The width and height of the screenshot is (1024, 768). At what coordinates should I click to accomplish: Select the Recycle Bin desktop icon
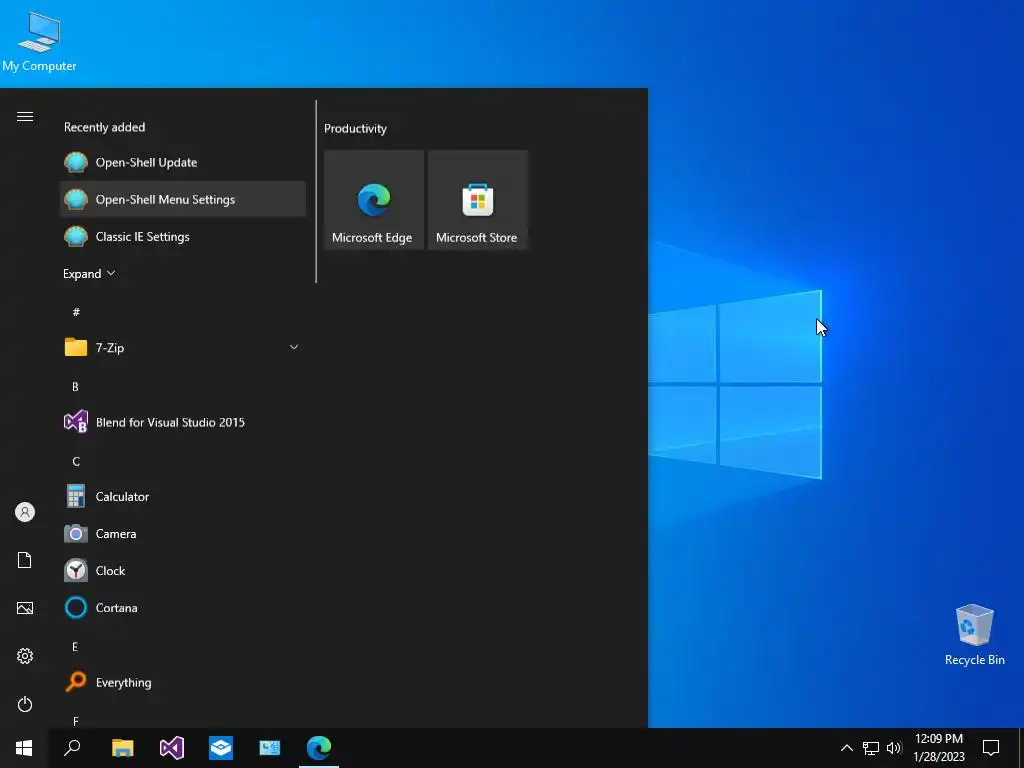(x=974, y=635)
